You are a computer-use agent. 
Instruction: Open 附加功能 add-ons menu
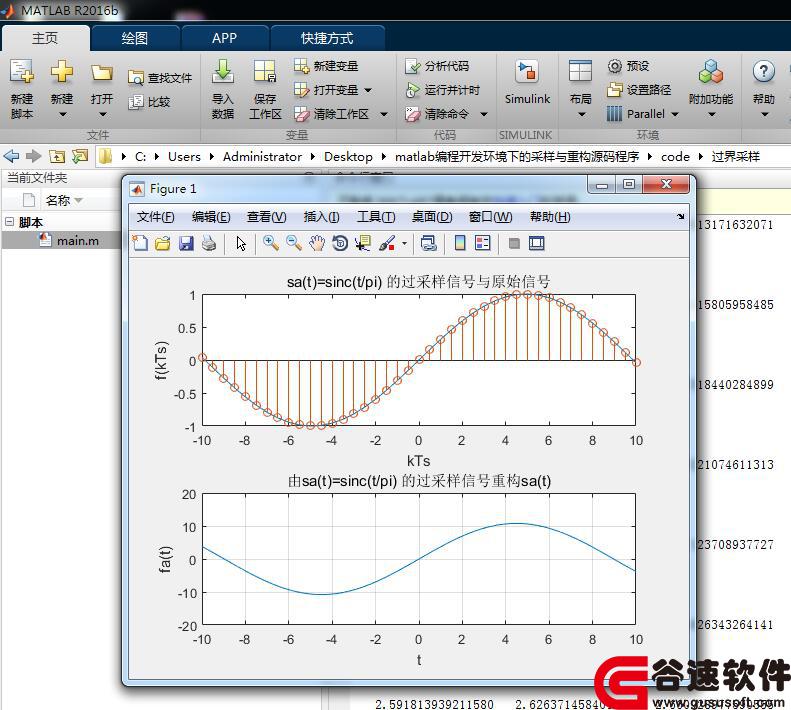(x=711, y=89)
